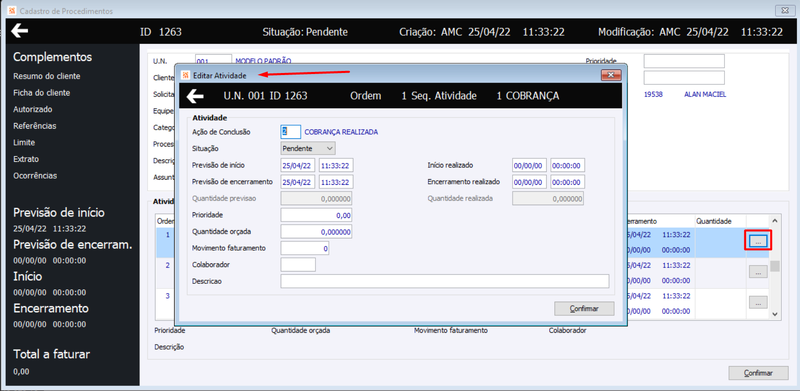Click the activities list scrollbar thumb

(x=774, y=266)
